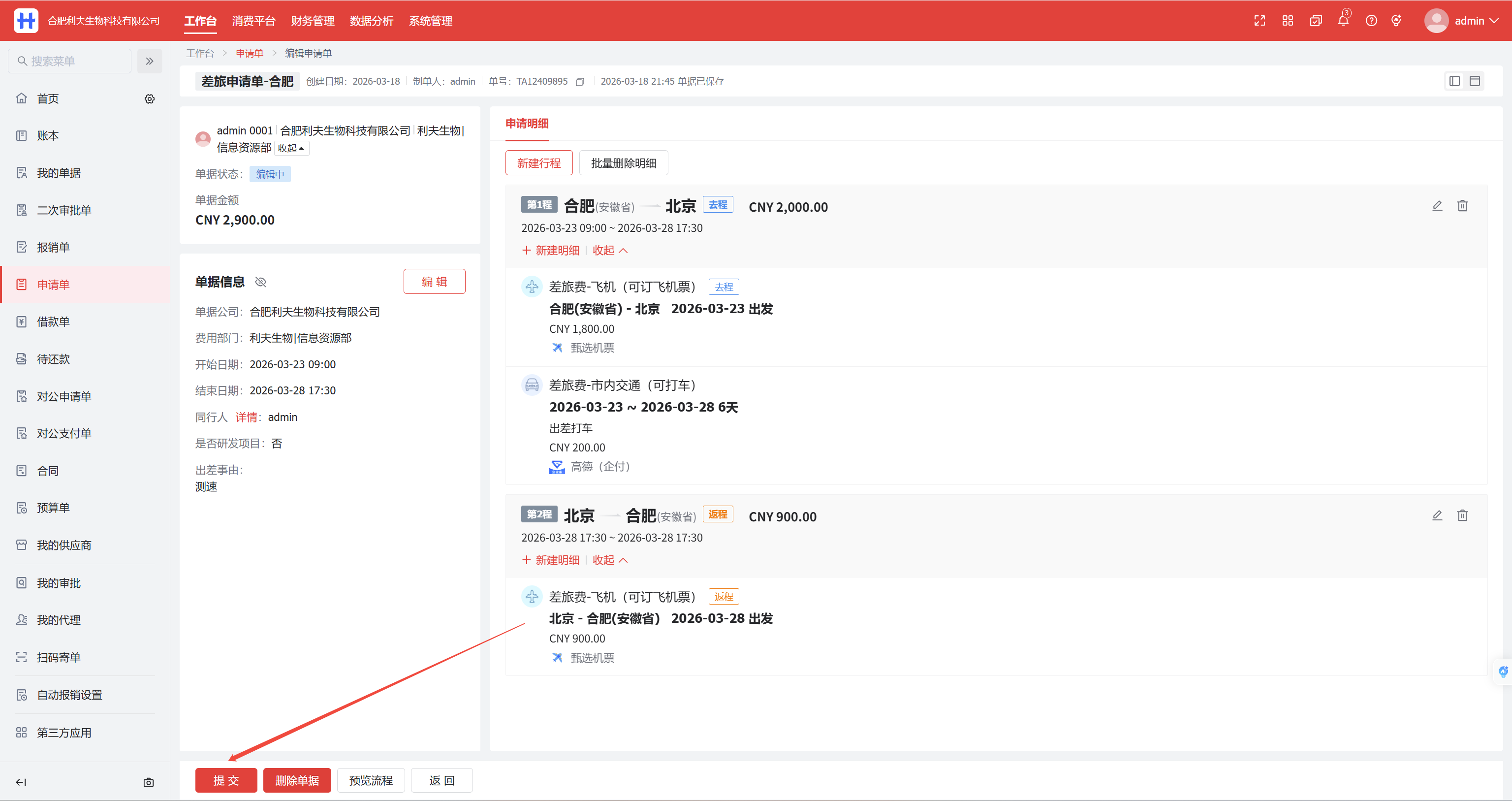Viewport: 1512px width, 801px height.
Task: Copy the document number TA12409895
Action: tap(580, 82)
